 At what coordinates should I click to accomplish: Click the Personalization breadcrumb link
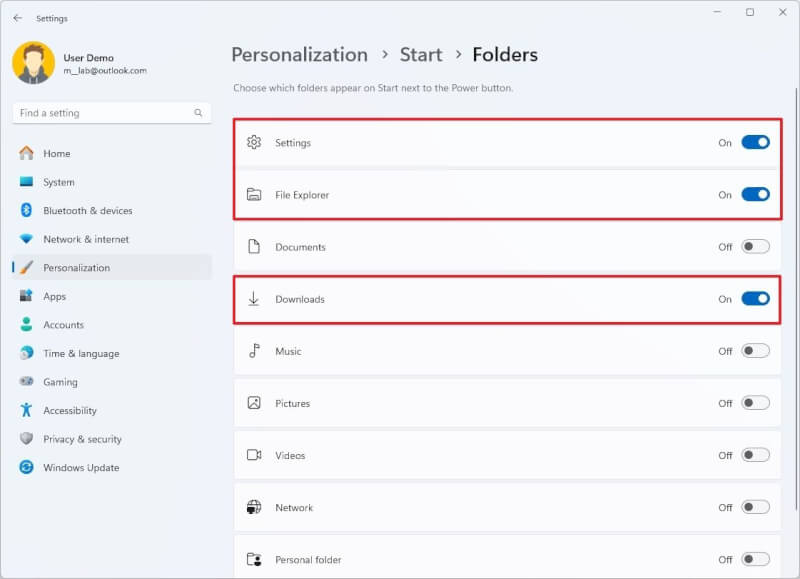[299, 55]
